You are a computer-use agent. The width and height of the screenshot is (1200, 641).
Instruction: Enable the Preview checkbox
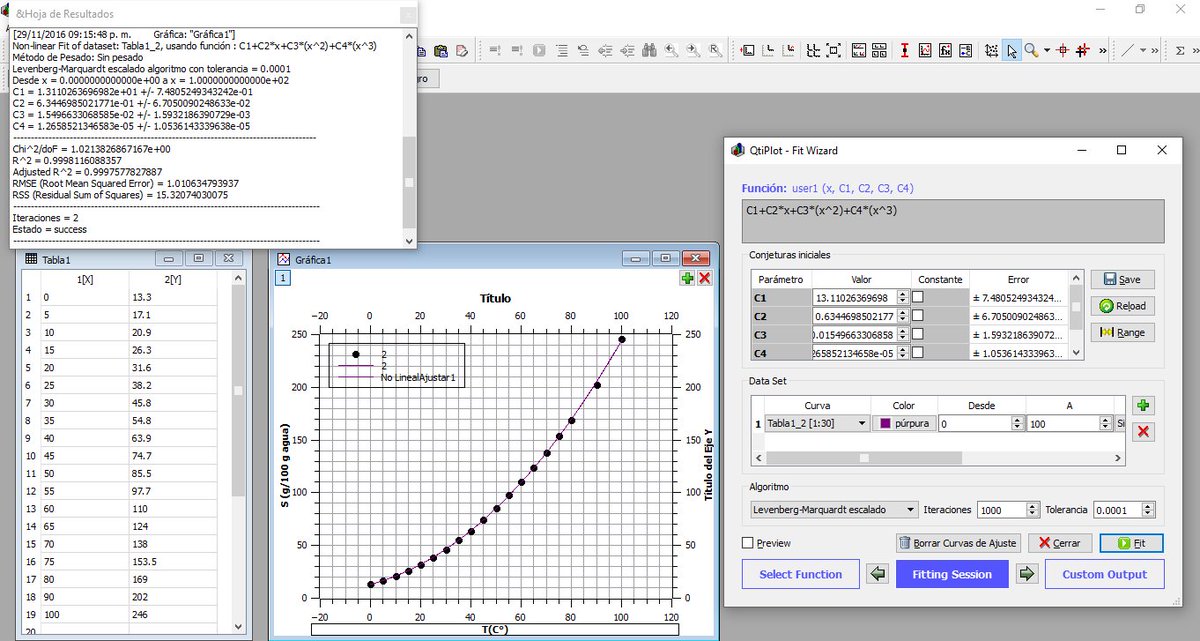748,543
